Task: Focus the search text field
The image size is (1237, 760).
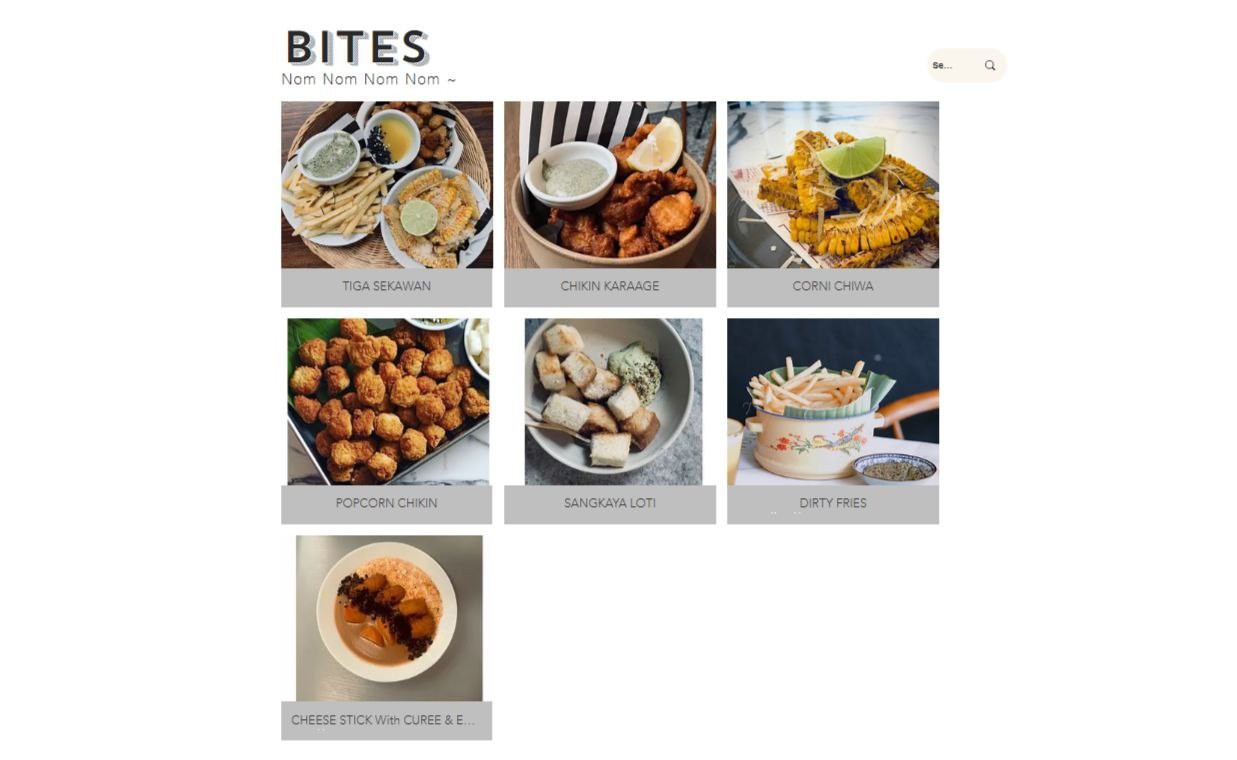Action: coord(953,66)
